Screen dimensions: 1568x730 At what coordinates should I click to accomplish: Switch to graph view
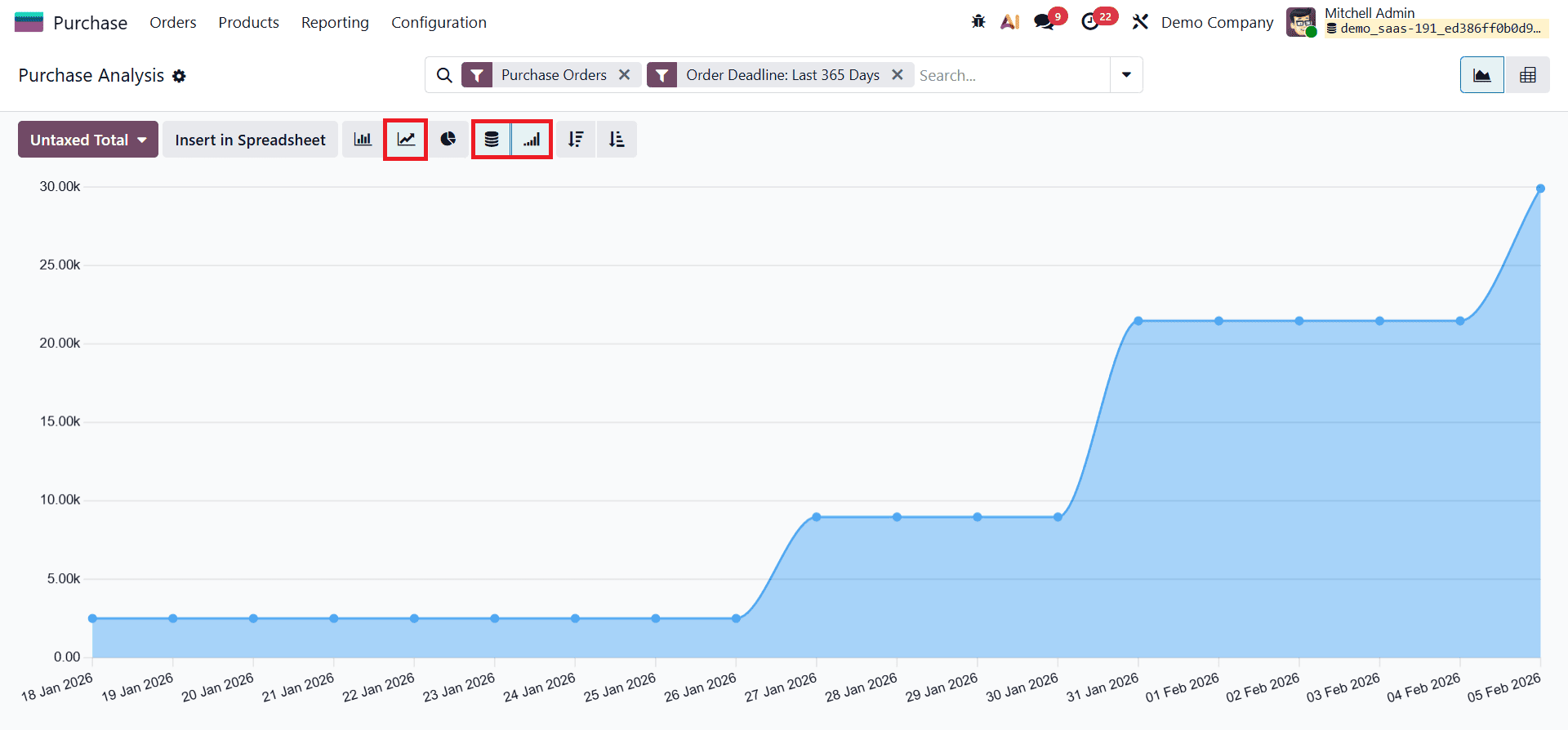[1482, 75]
